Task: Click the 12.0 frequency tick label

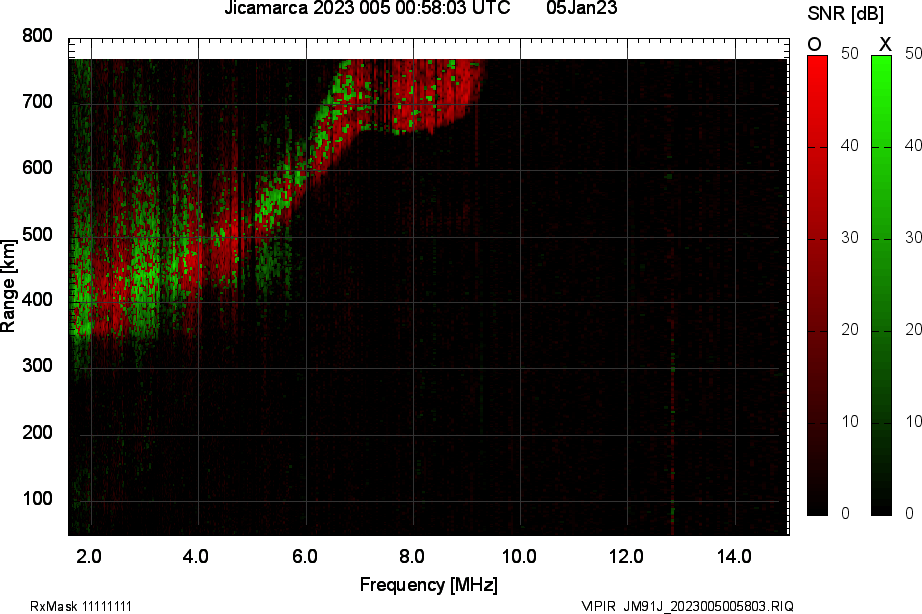Action: [626, 556]
